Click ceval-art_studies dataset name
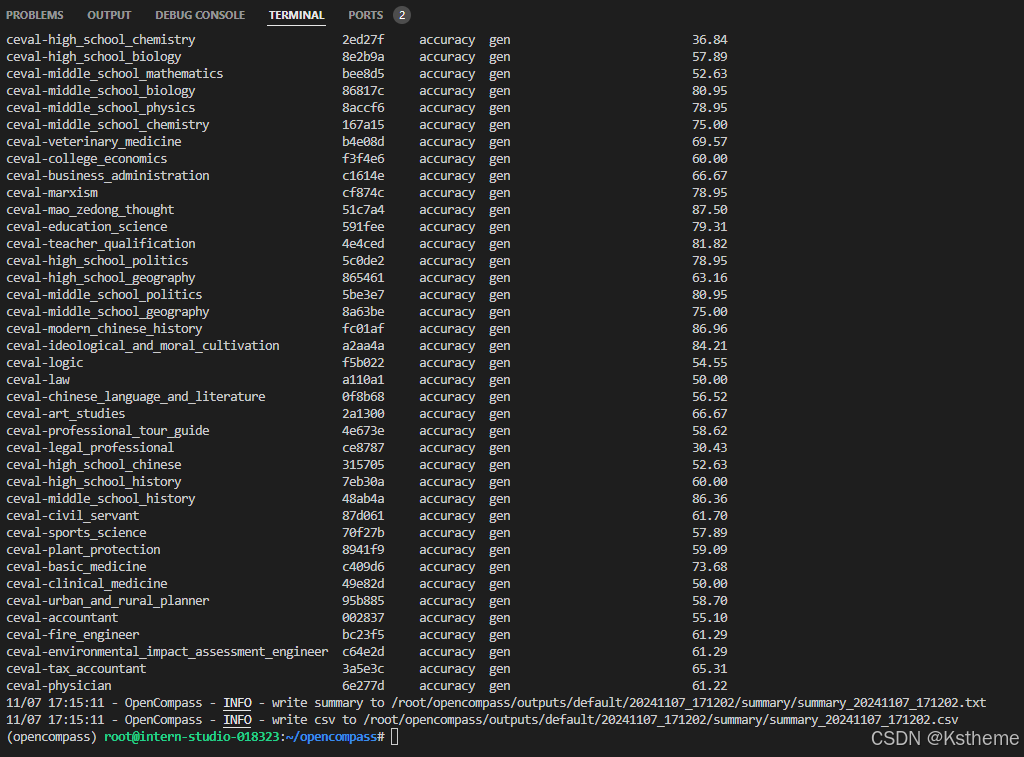 pyautogui.click(x=65, y=413)
